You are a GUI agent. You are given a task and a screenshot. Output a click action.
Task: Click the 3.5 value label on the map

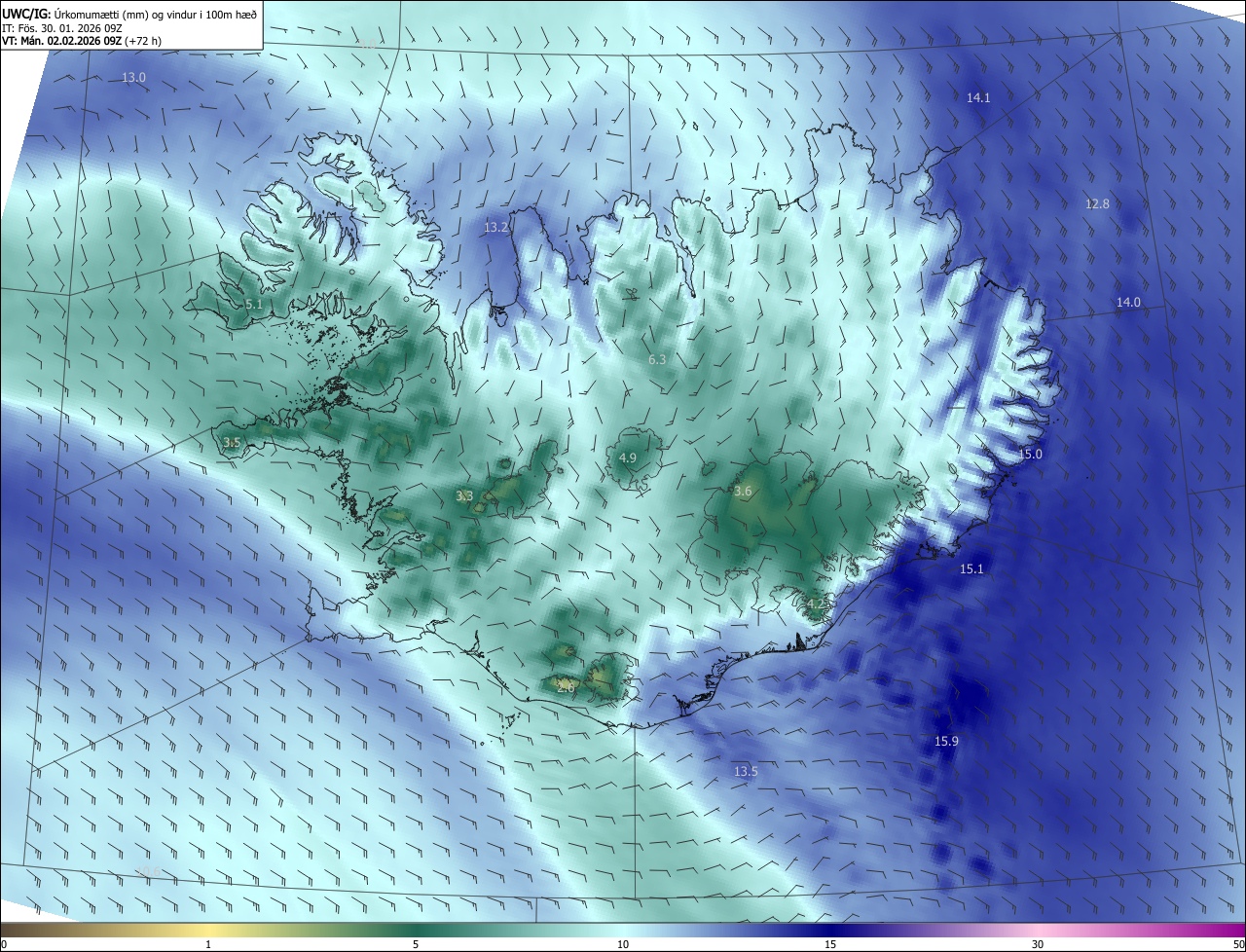(x=232, y=442)
